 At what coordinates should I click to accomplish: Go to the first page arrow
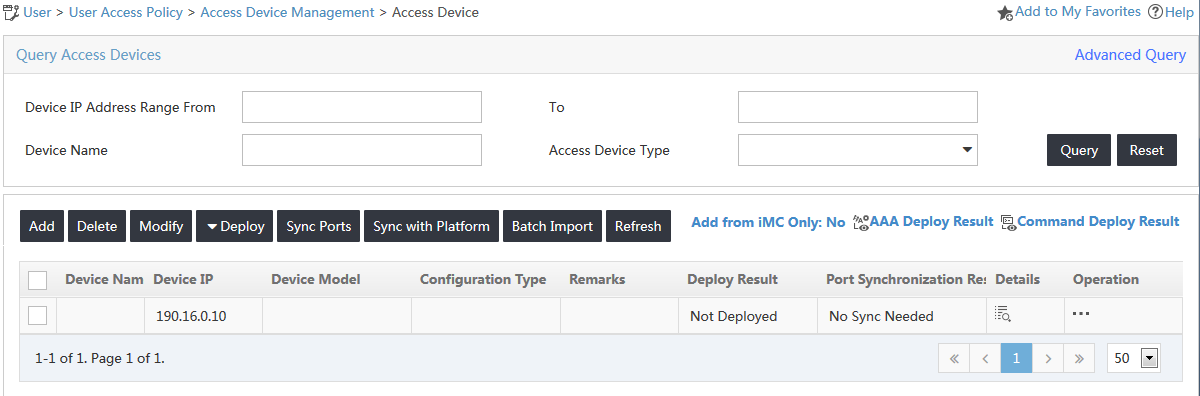pyautogui.click(x=954, y=358)
